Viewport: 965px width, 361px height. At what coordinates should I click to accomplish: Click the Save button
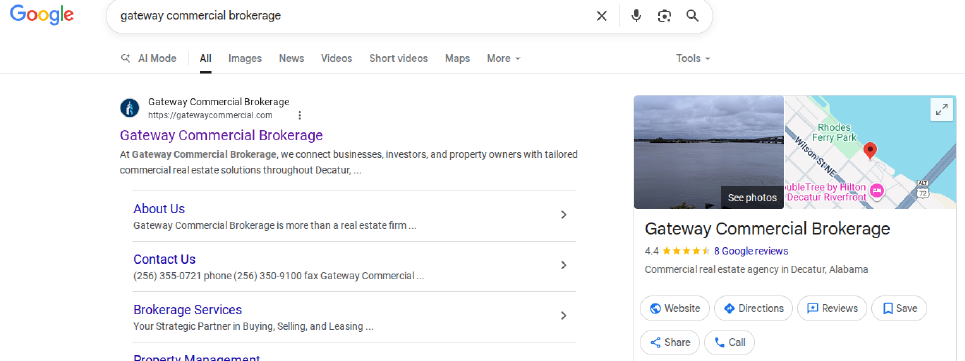pos(899,308)
